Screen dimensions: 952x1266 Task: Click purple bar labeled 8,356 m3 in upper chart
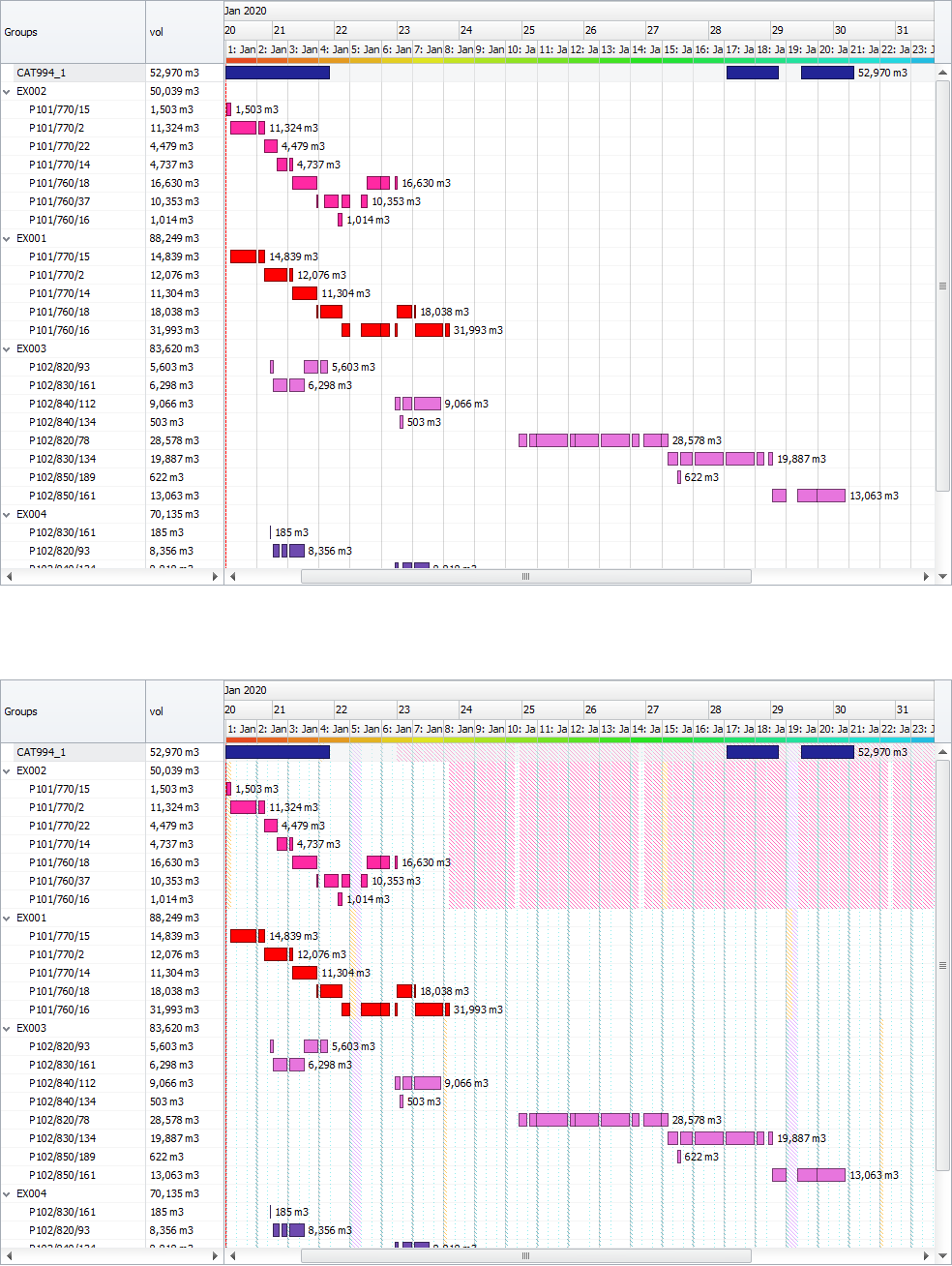[x=297, y=551]
